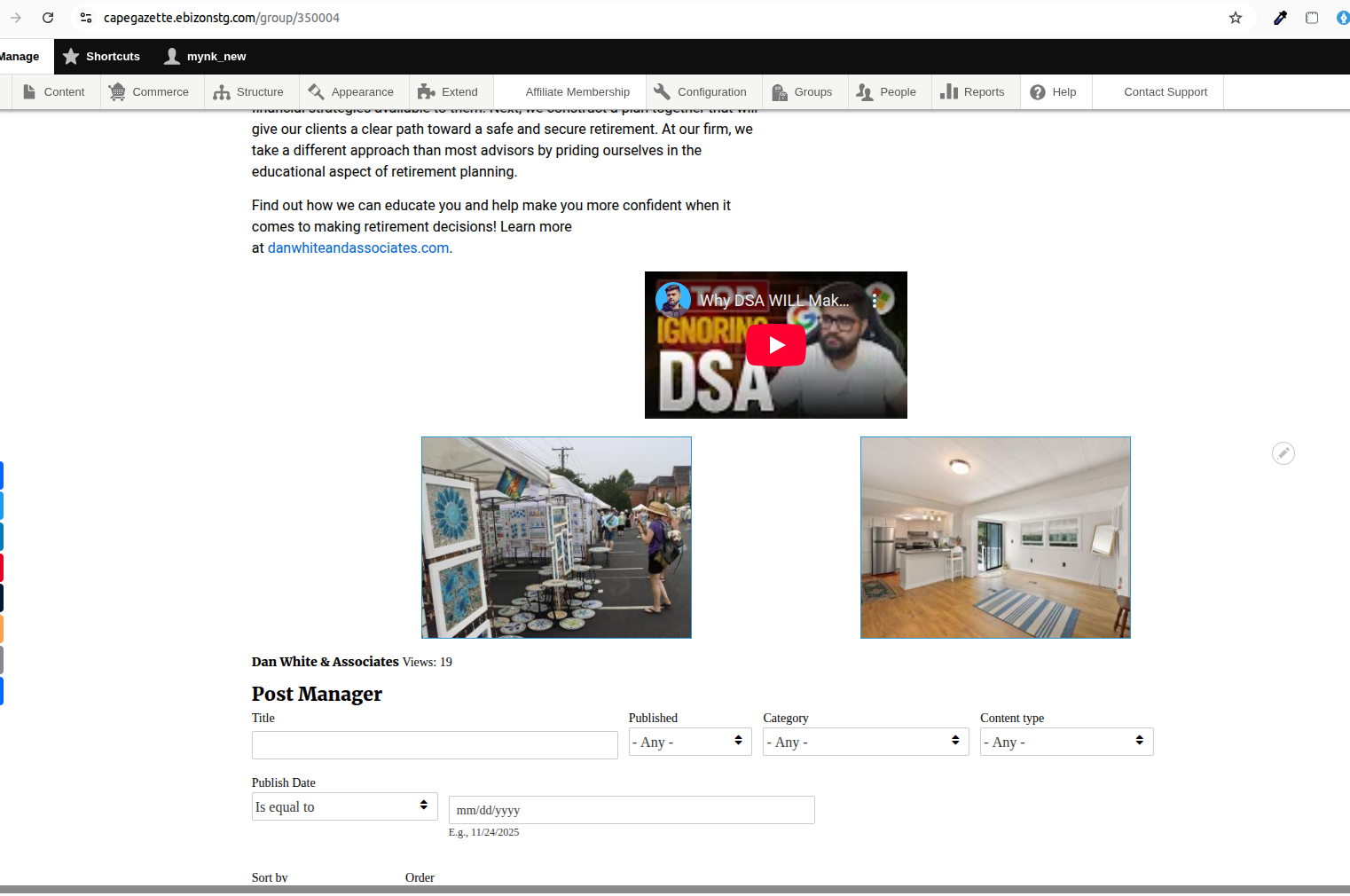Open the Commerce admin menu
Screen dimensions: 1350x896
pyautogui.click(x=149, y=92)
